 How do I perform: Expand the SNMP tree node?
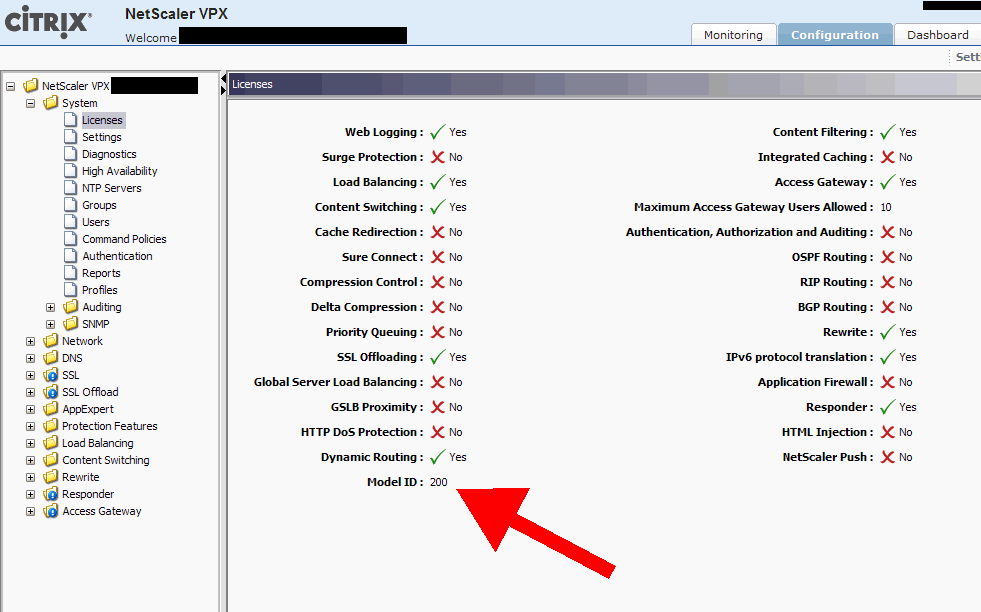tap(50, 324)
